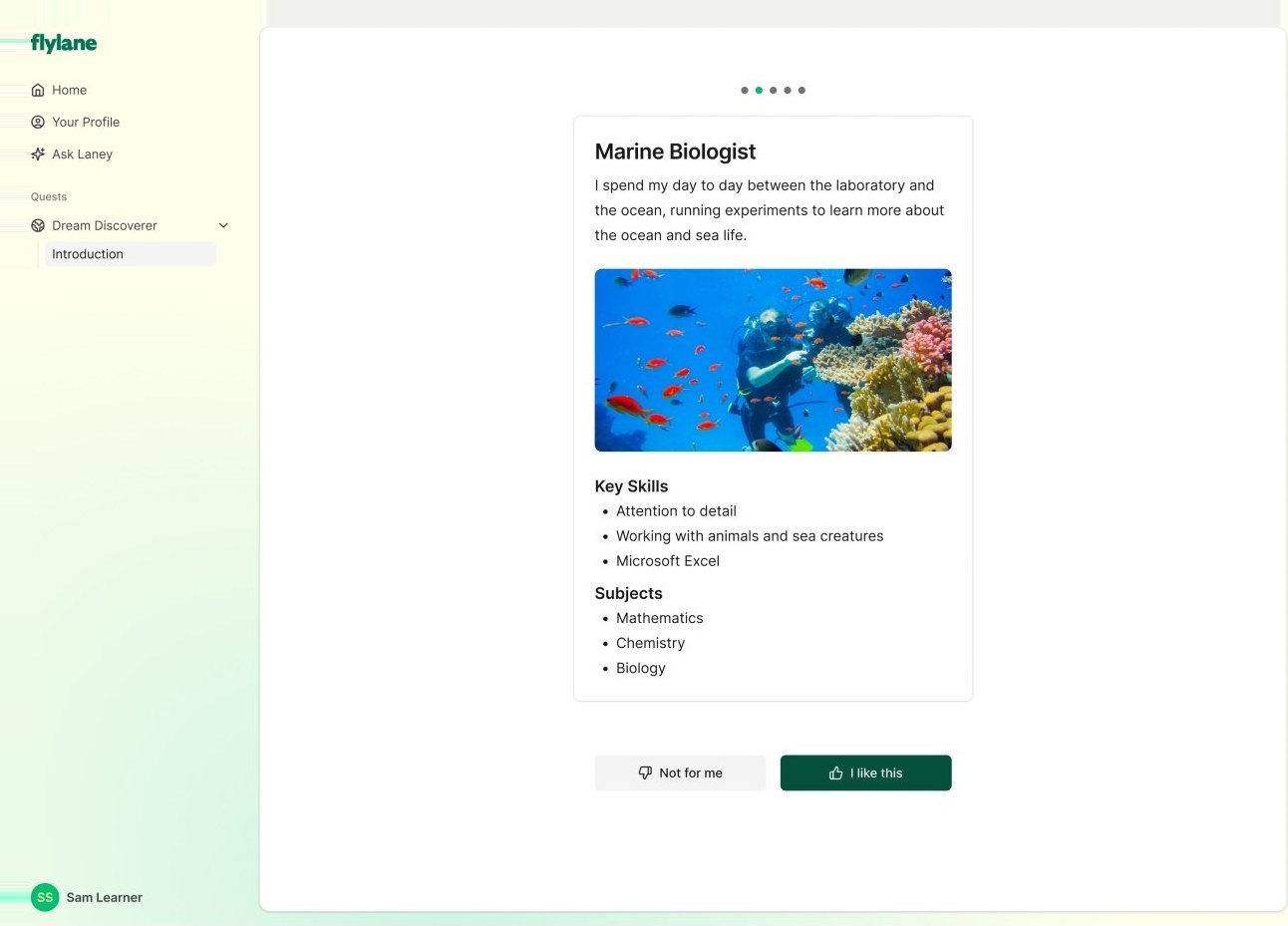Jump to the third progress dot
This screenshot has width=1288, height=926.
coord(773,90)
